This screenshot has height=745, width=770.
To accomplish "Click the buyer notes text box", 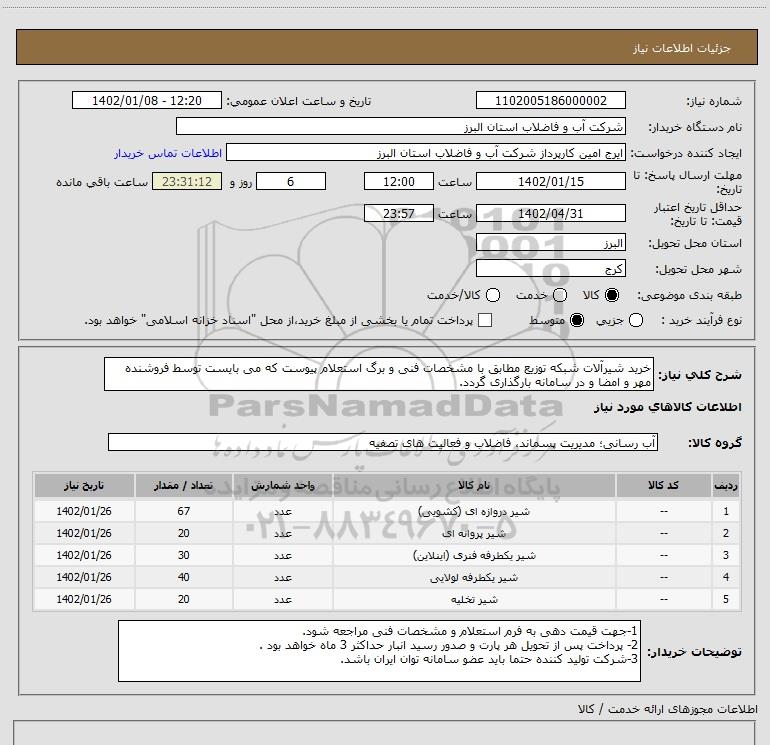I will click(380, 651).
